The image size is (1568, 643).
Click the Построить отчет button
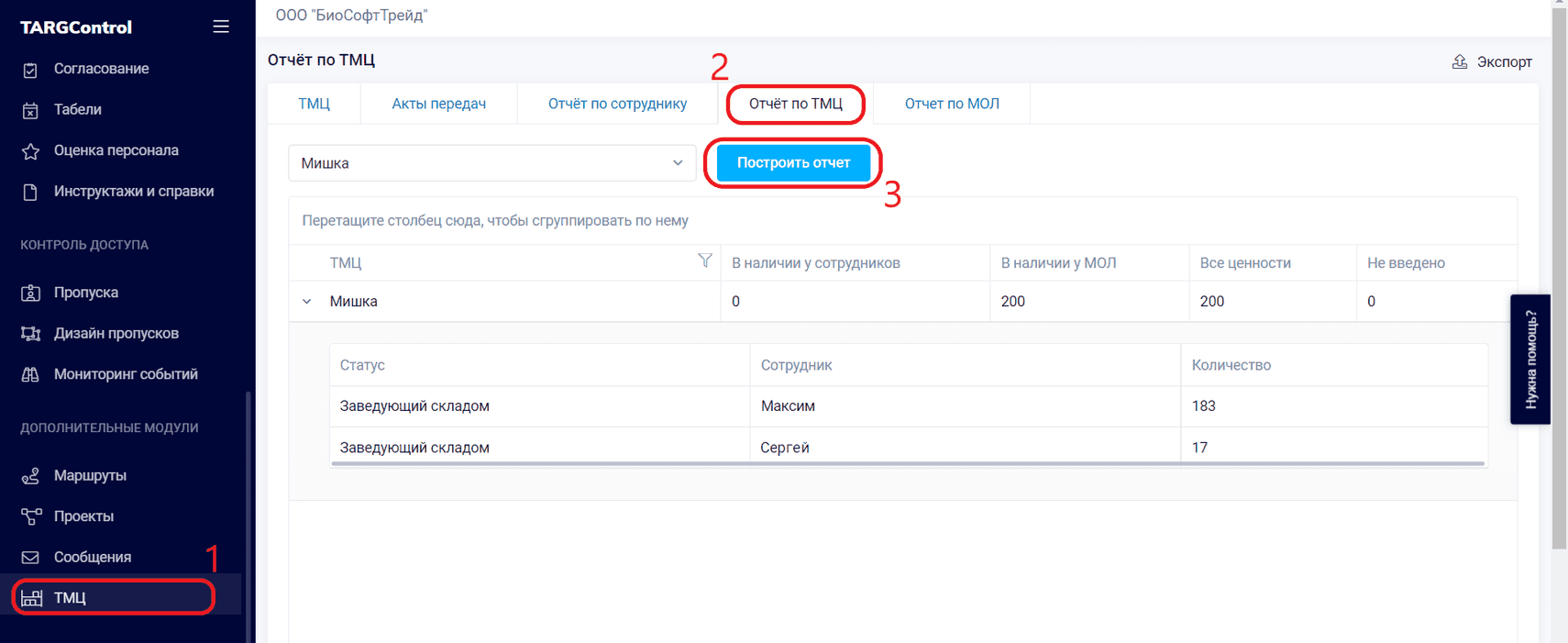pos(793,163)
